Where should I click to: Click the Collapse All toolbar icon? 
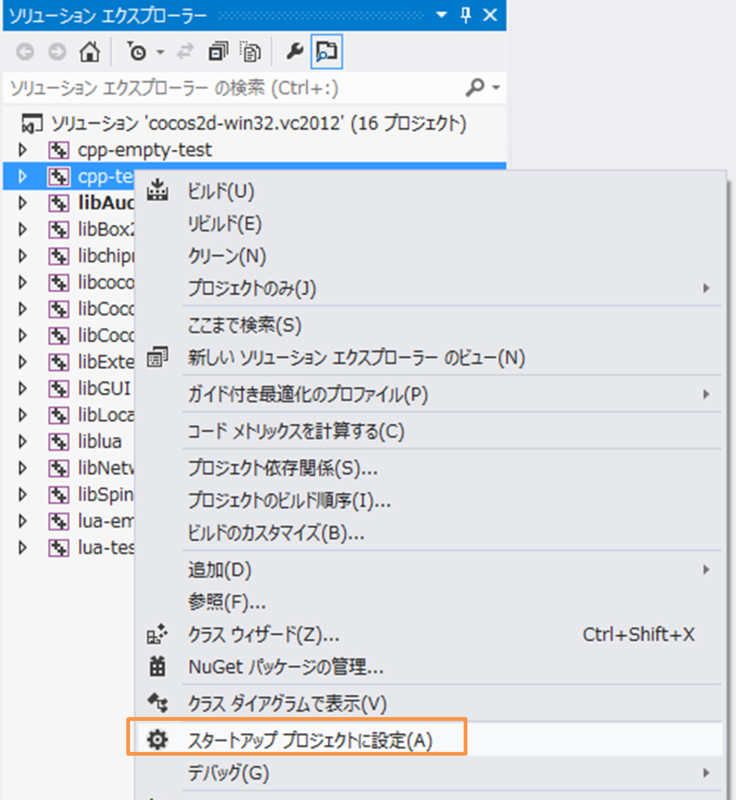[218, 52]
